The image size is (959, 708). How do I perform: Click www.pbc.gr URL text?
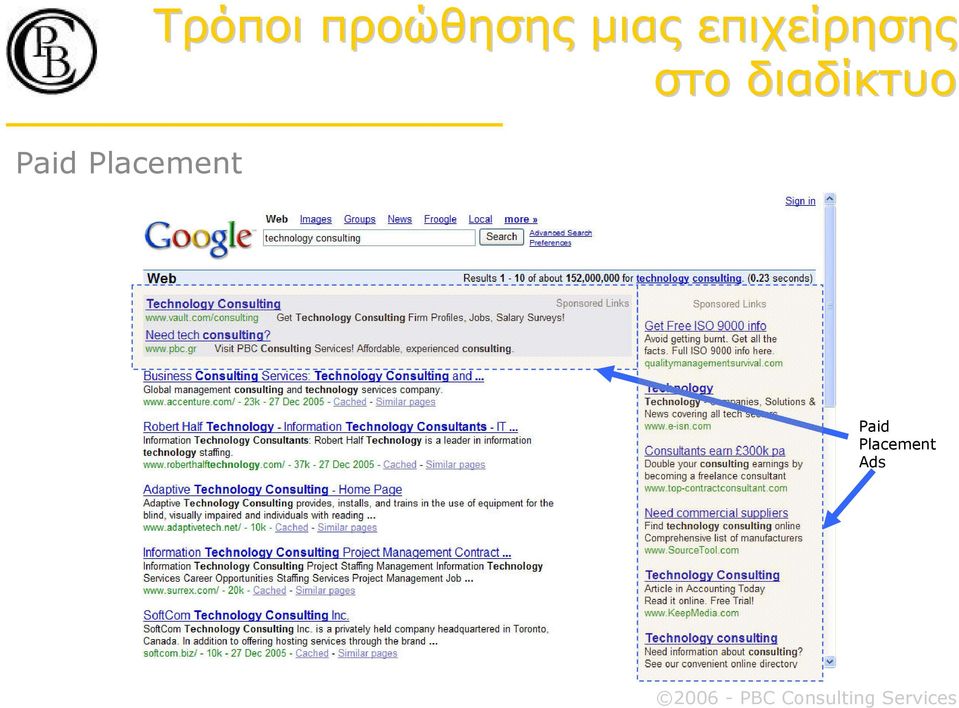point(171,349)
